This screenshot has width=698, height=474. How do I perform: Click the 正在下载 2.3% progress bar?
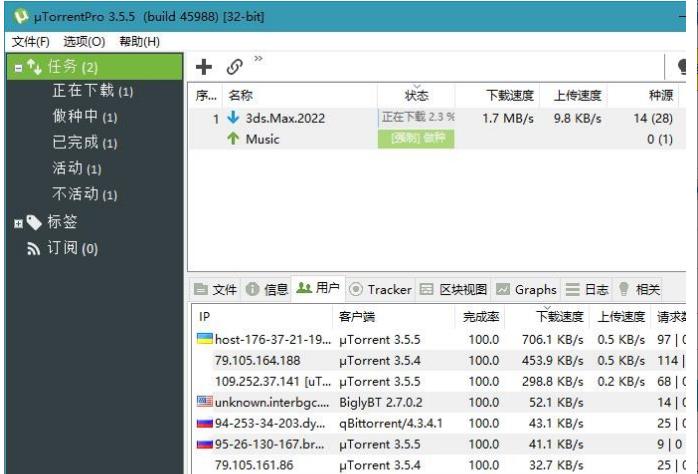pos(417,117)
